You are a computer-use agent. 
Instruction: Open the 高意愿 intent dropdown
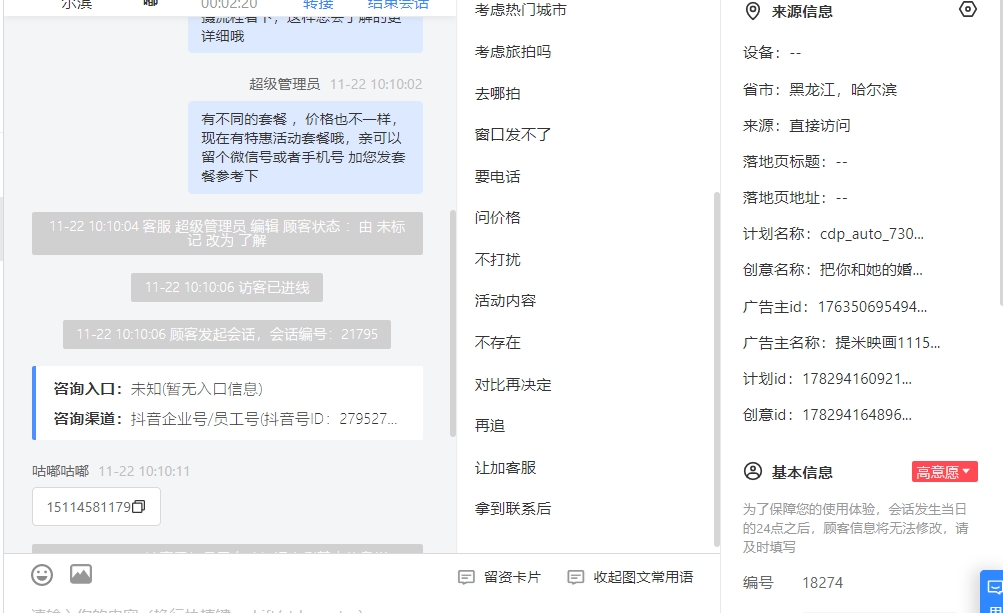pyautogui.click(x=944, y=472)
